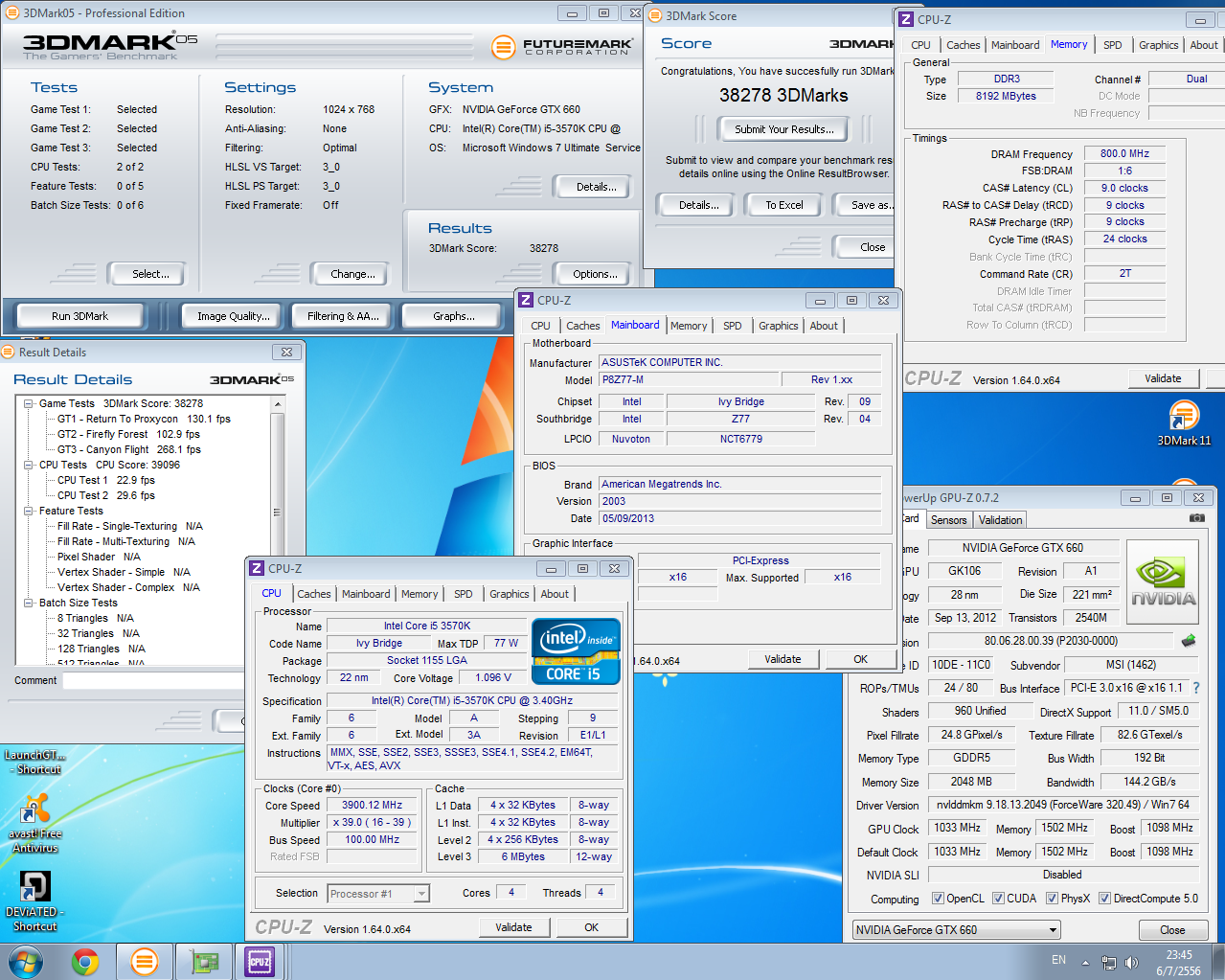Click the Comment text field

tap(153, 681)
